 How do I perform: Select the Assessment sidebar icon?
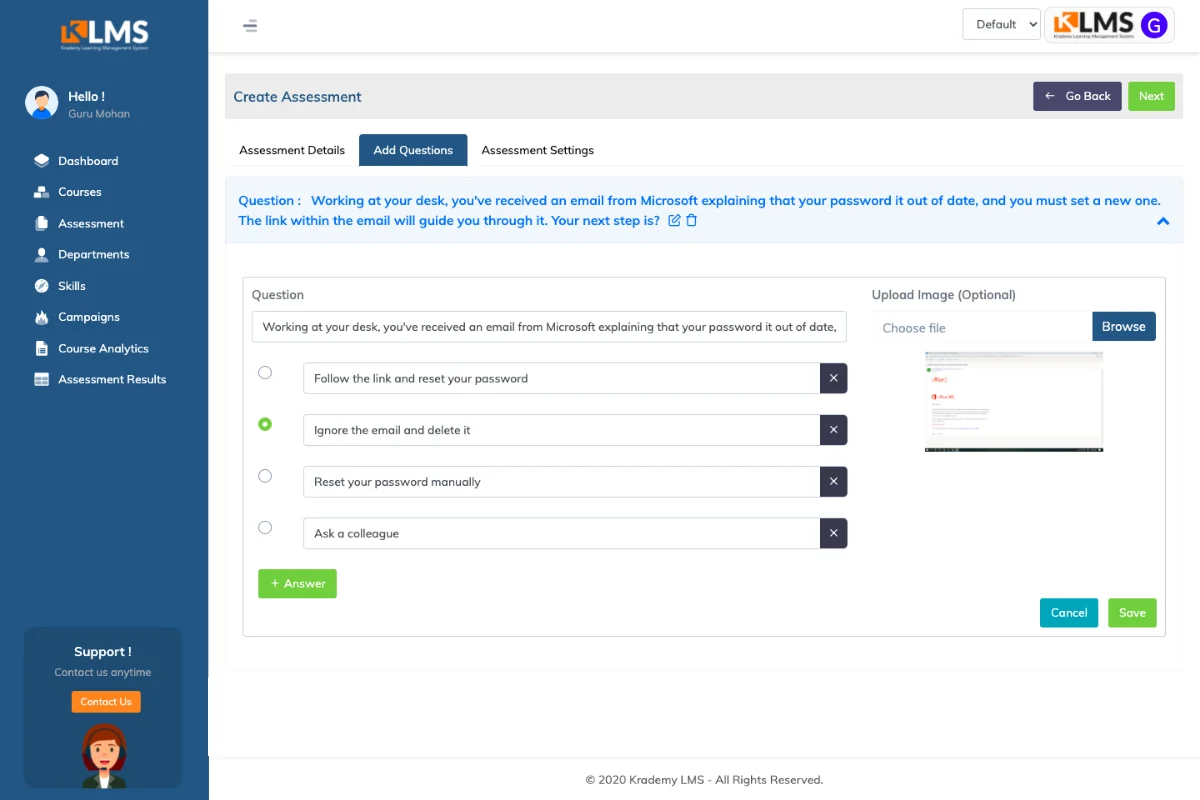[x=41, y=223]
